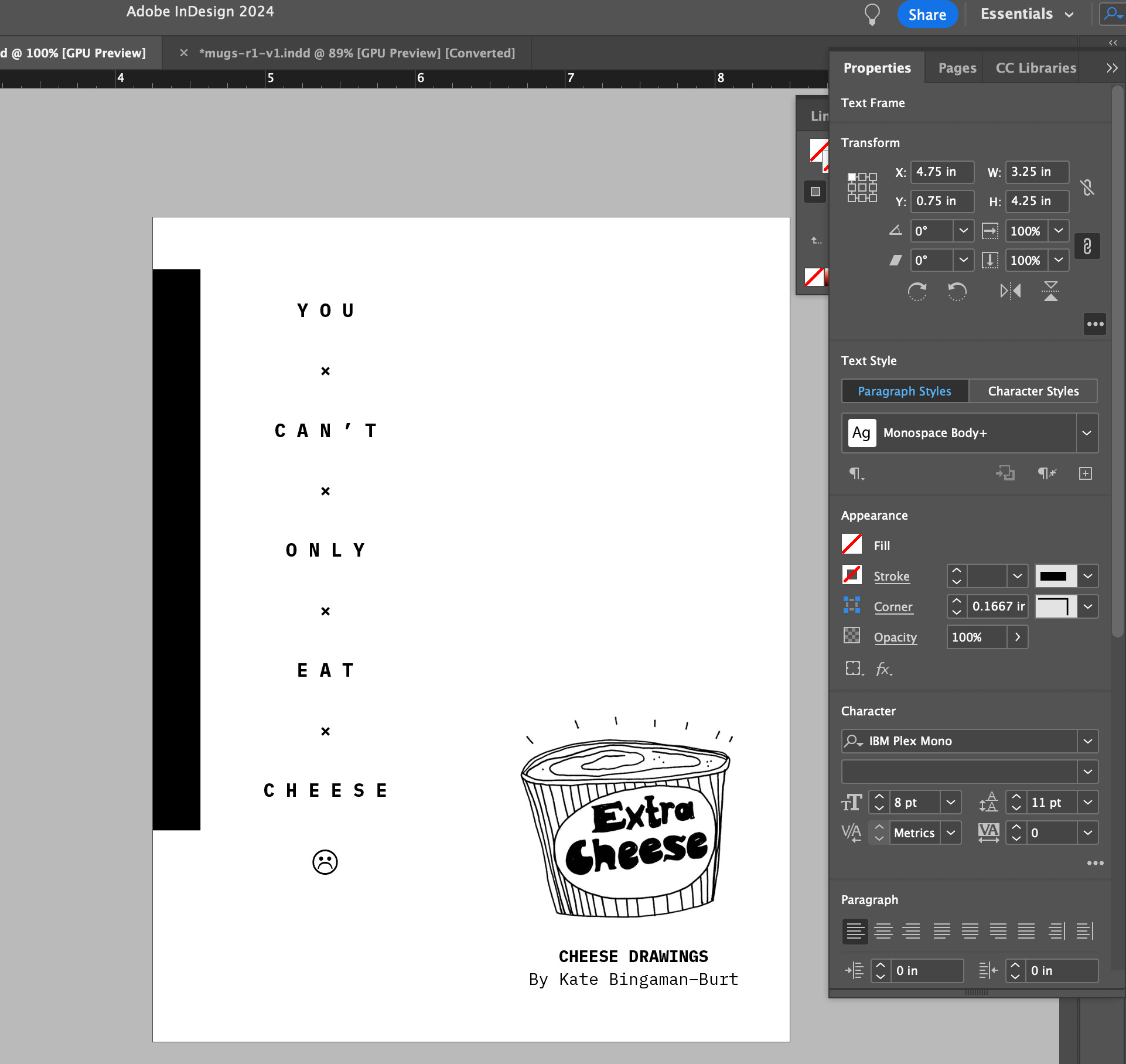Clear paragraph style overrides icon
The width and height of the screenshot is (1126, 1064).
click(x=1046, y=473)
